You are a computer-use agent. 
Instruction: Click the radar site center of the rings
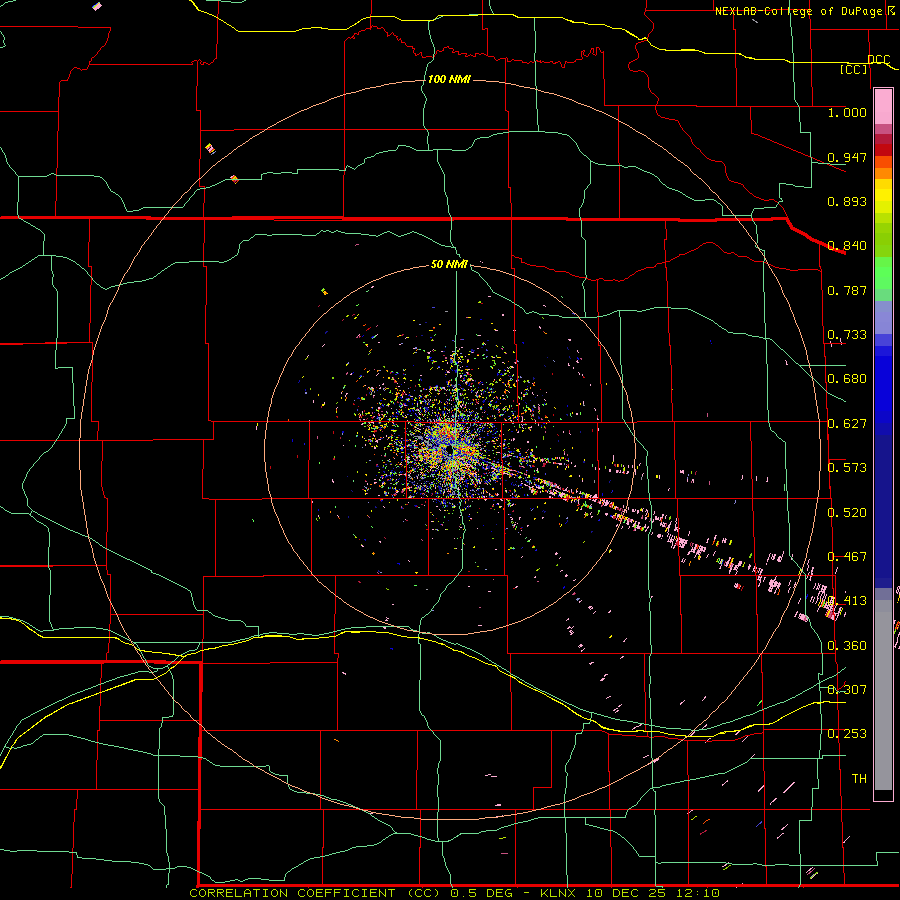[451, 451]
